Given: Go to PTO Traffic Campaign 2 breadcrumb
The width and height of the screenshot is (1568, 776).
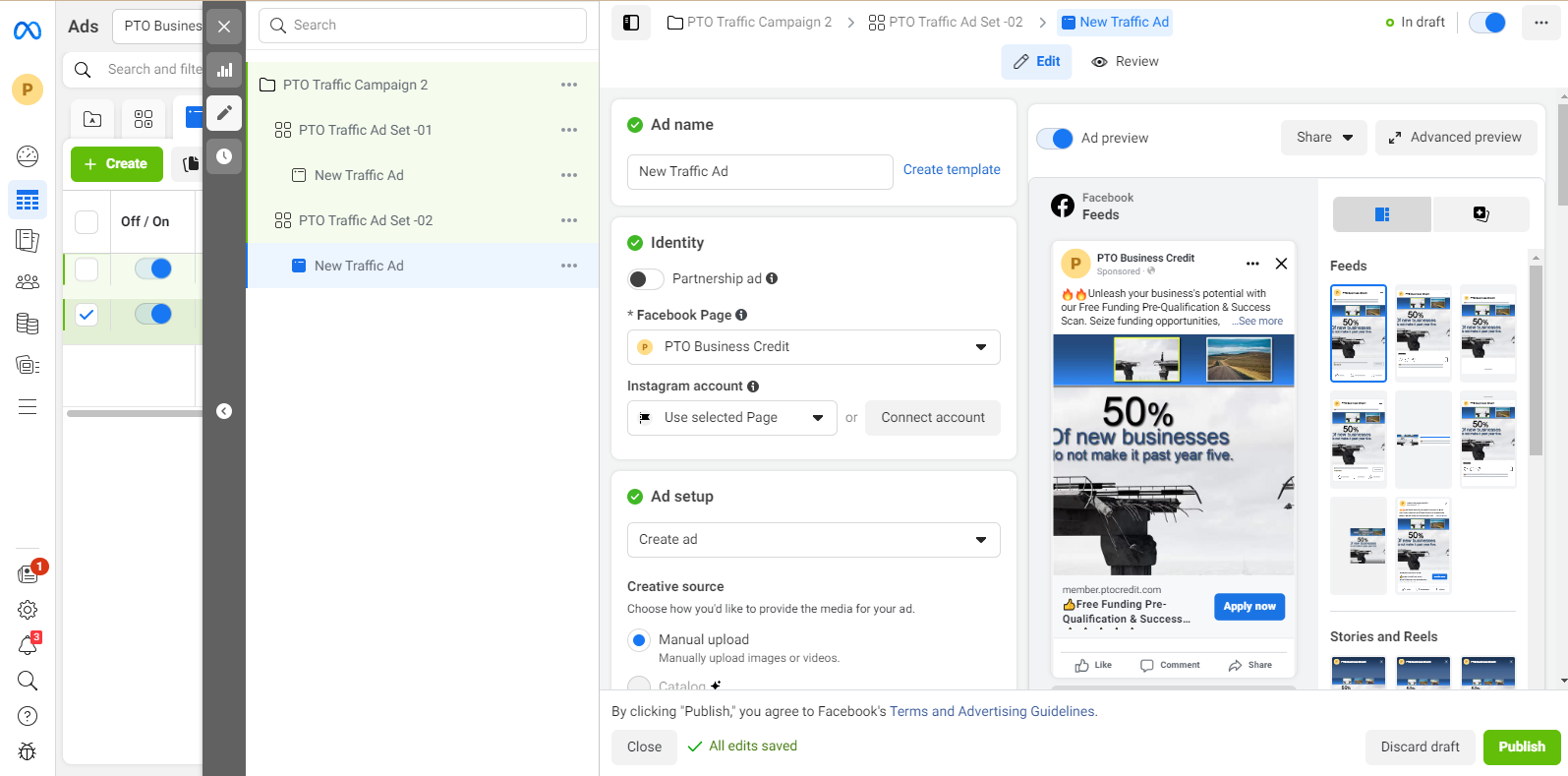Looking at the screenshot, I should coord(749,23).
